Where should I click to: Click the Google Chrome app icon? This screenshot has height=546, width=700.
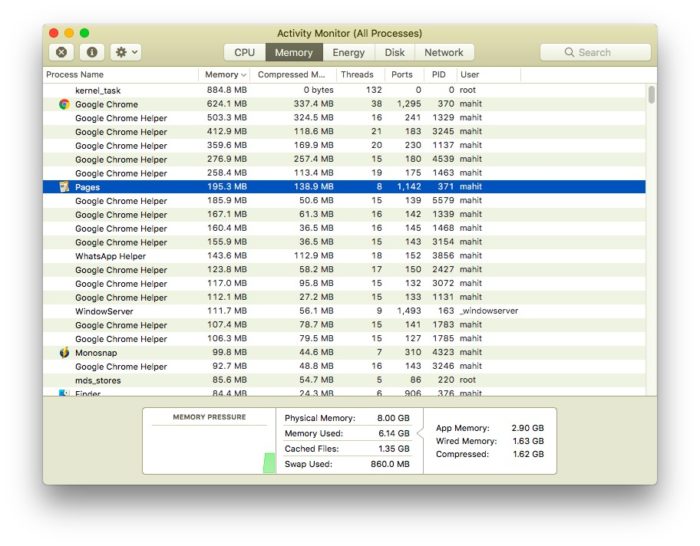(64, 104)
